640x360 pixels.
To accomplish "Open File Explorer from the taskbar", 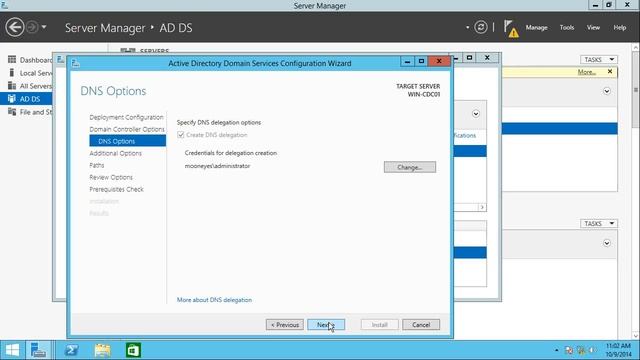I will (x=102, y=350).
